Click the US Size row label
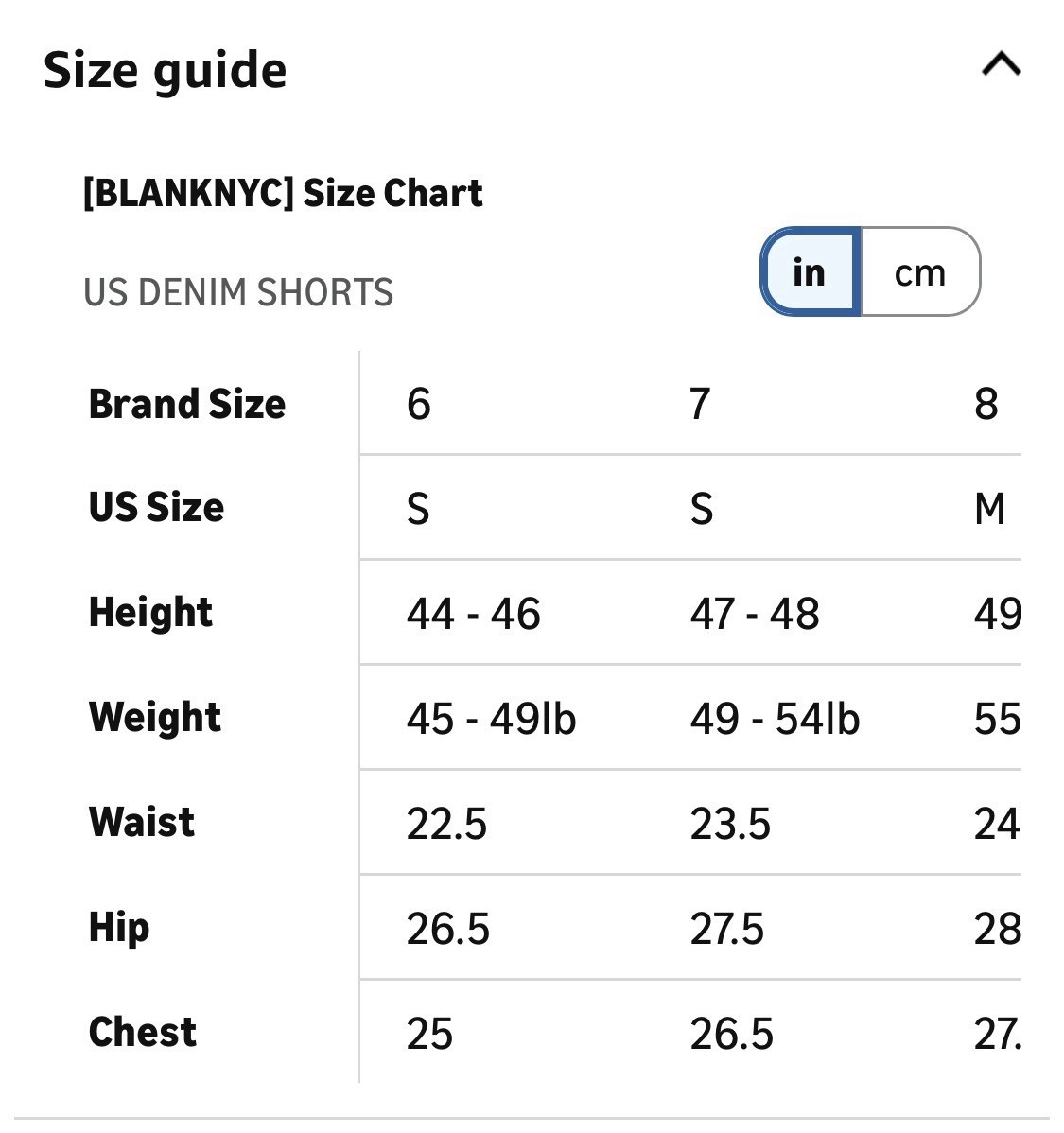Image resolution: width=1064 pixels, height=1133 pixels. coord(156,507)
